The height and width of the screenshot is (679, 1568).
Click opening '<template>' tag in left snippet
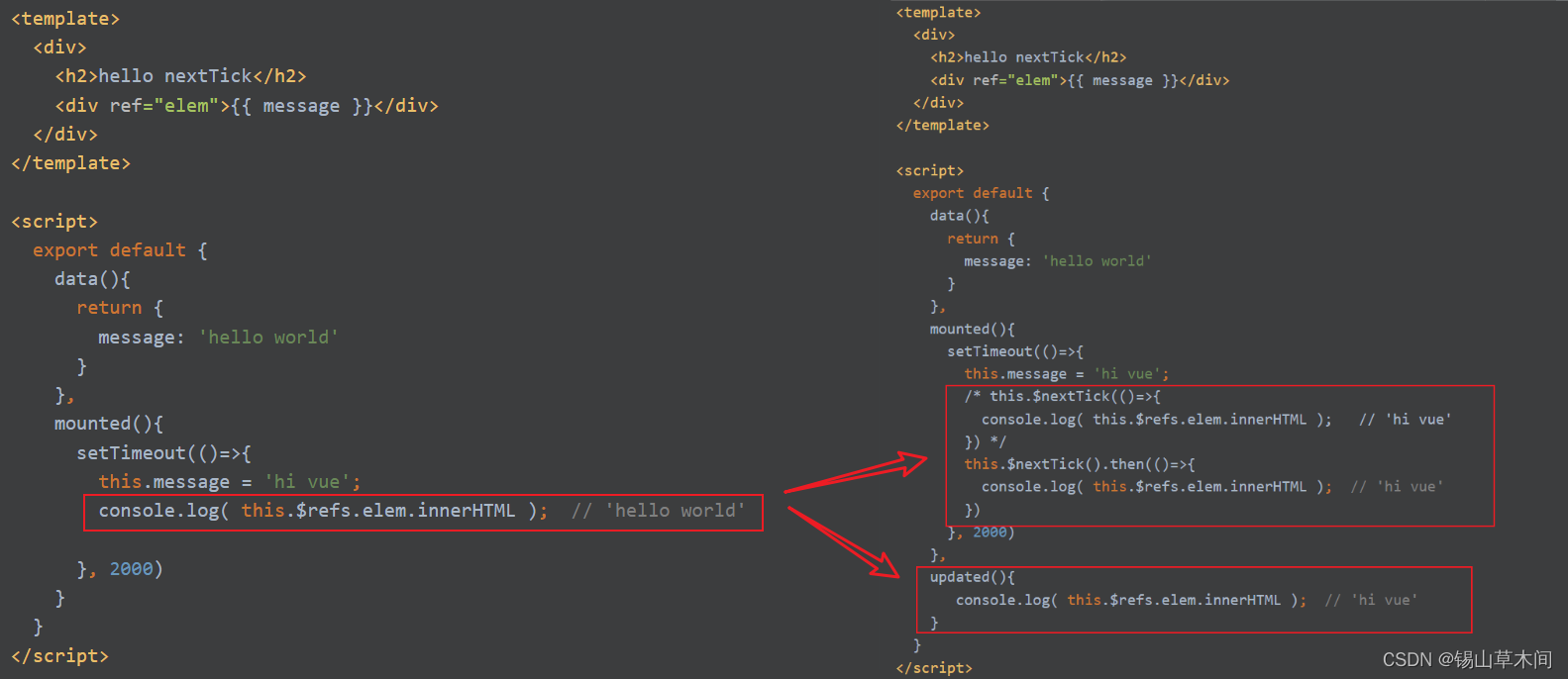tap(65, 19)
